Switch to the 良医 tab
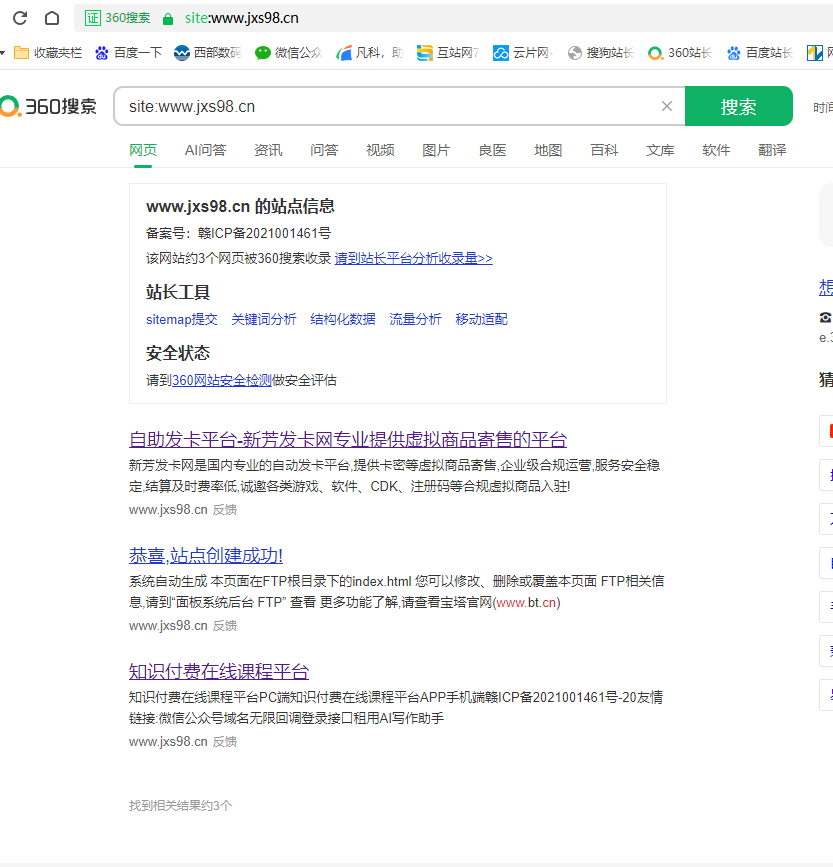 tap(493, 150)
